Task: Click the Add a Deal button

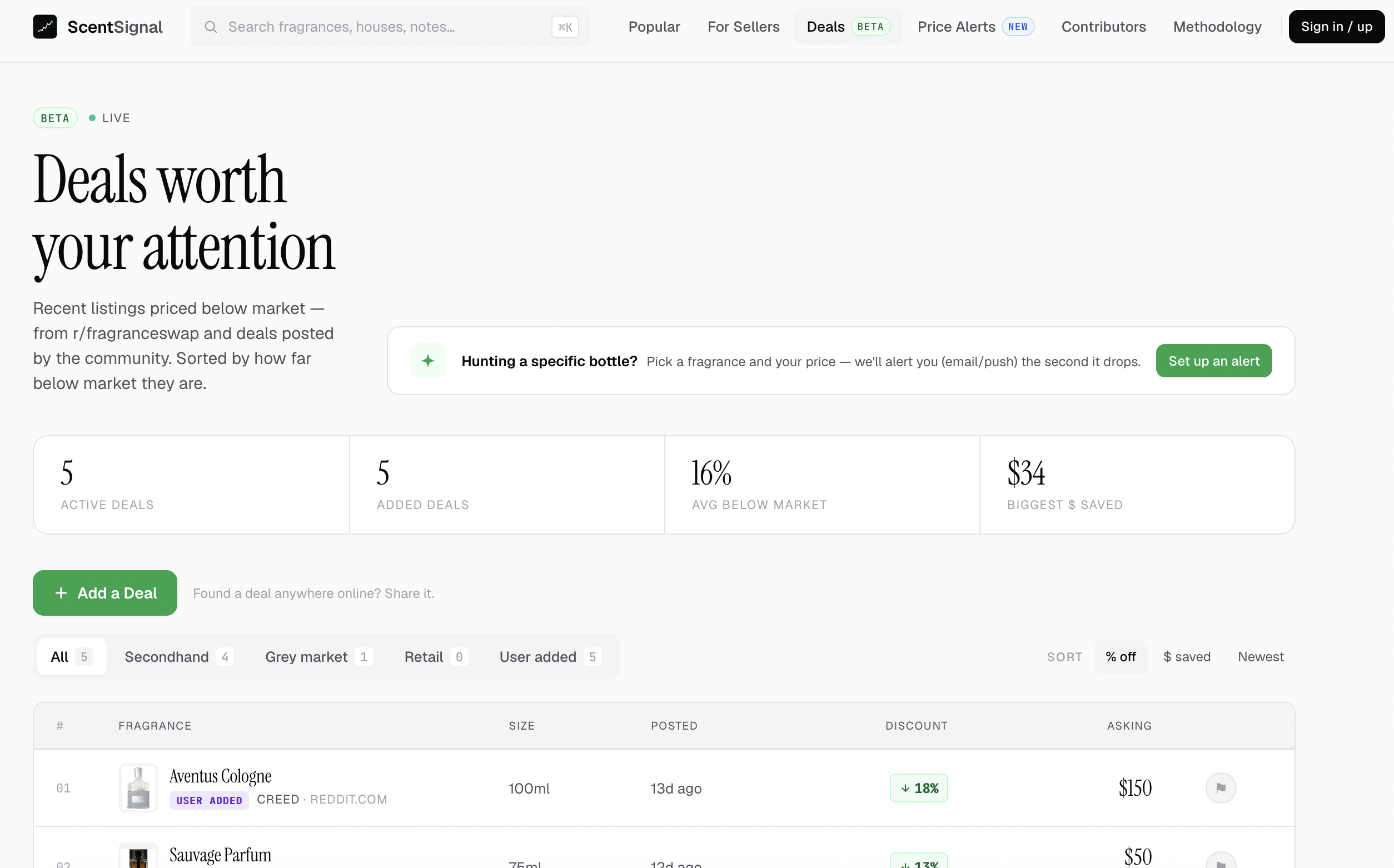Action: 105,592
